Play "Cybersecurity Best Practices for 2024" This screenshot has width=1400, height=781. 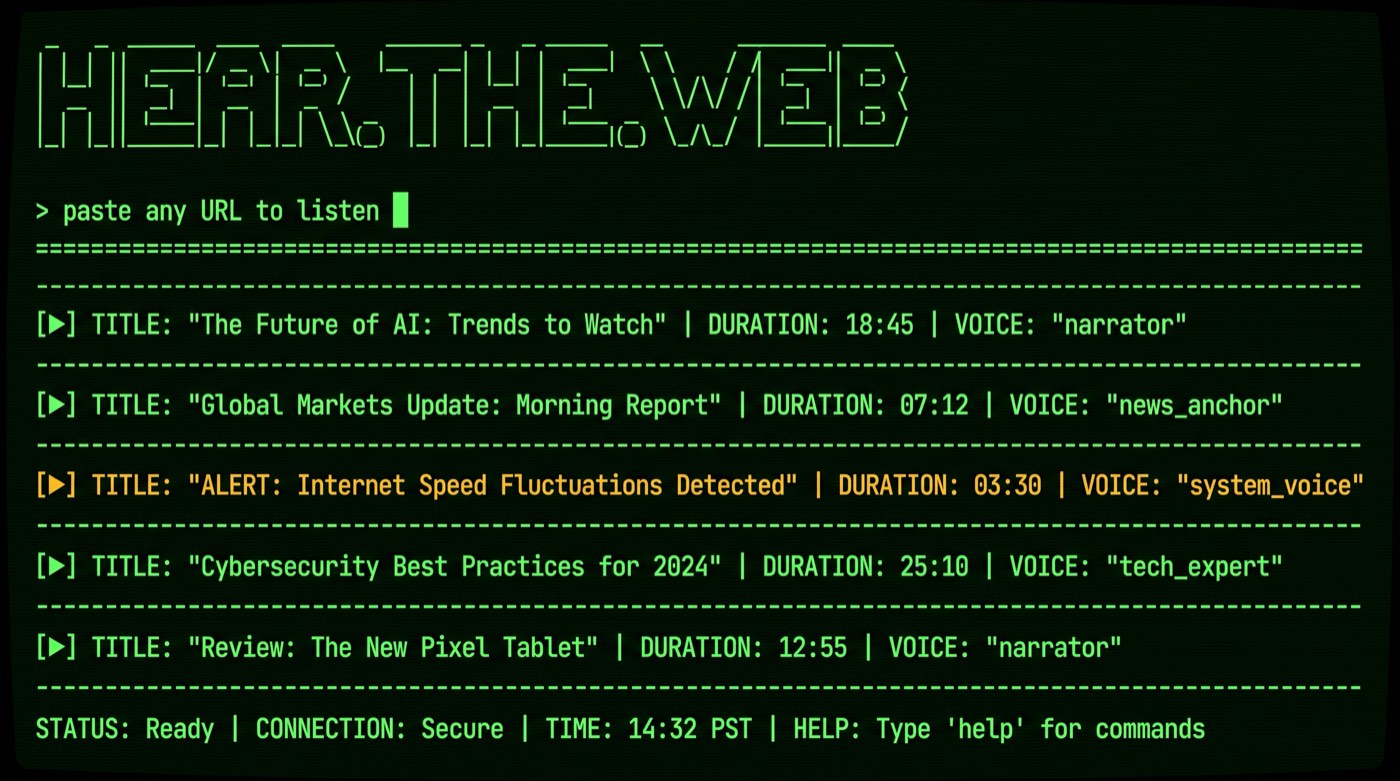57,566
